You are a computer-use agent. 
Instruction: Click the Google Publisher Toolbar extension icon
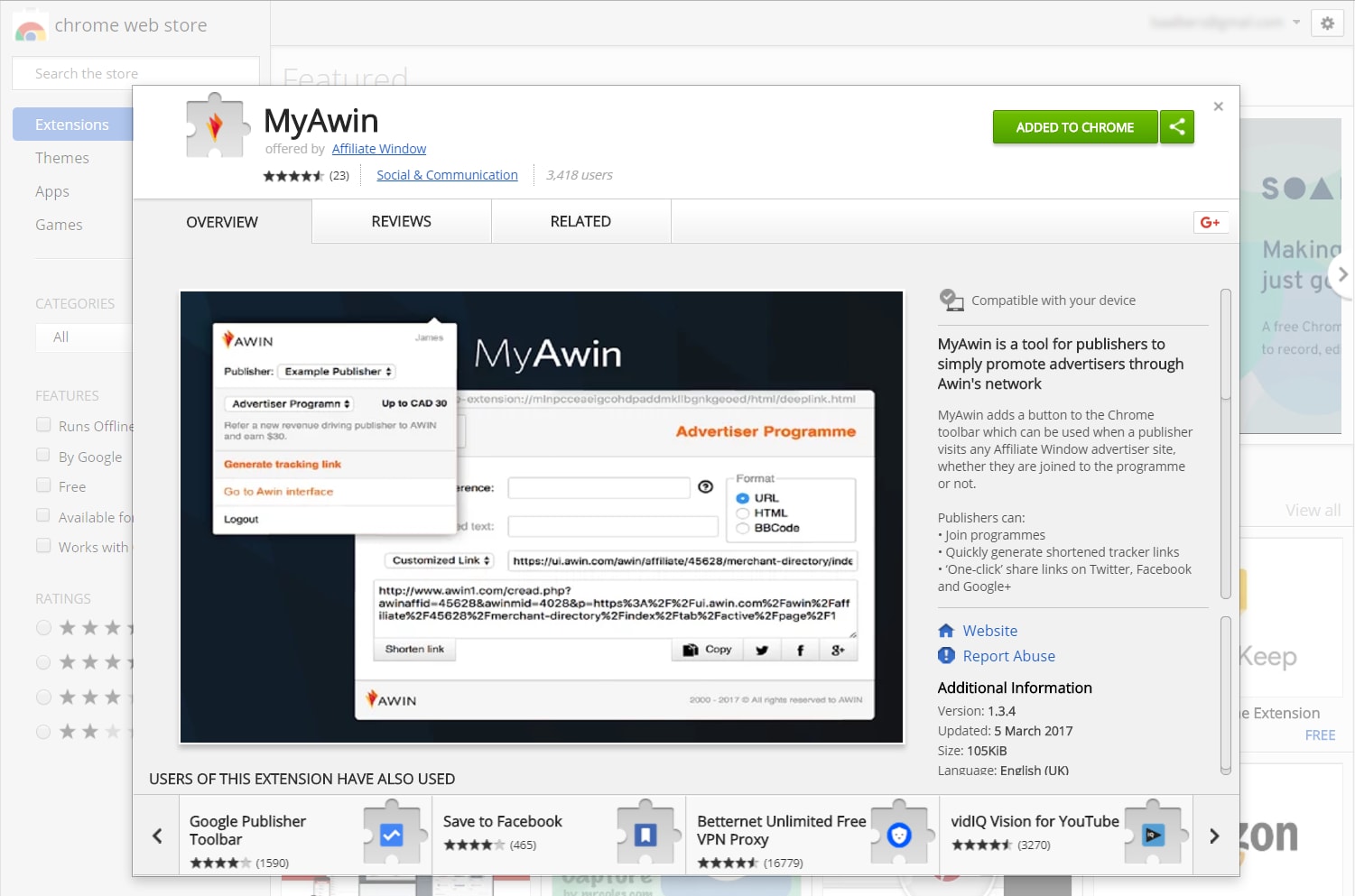[392, 835]
